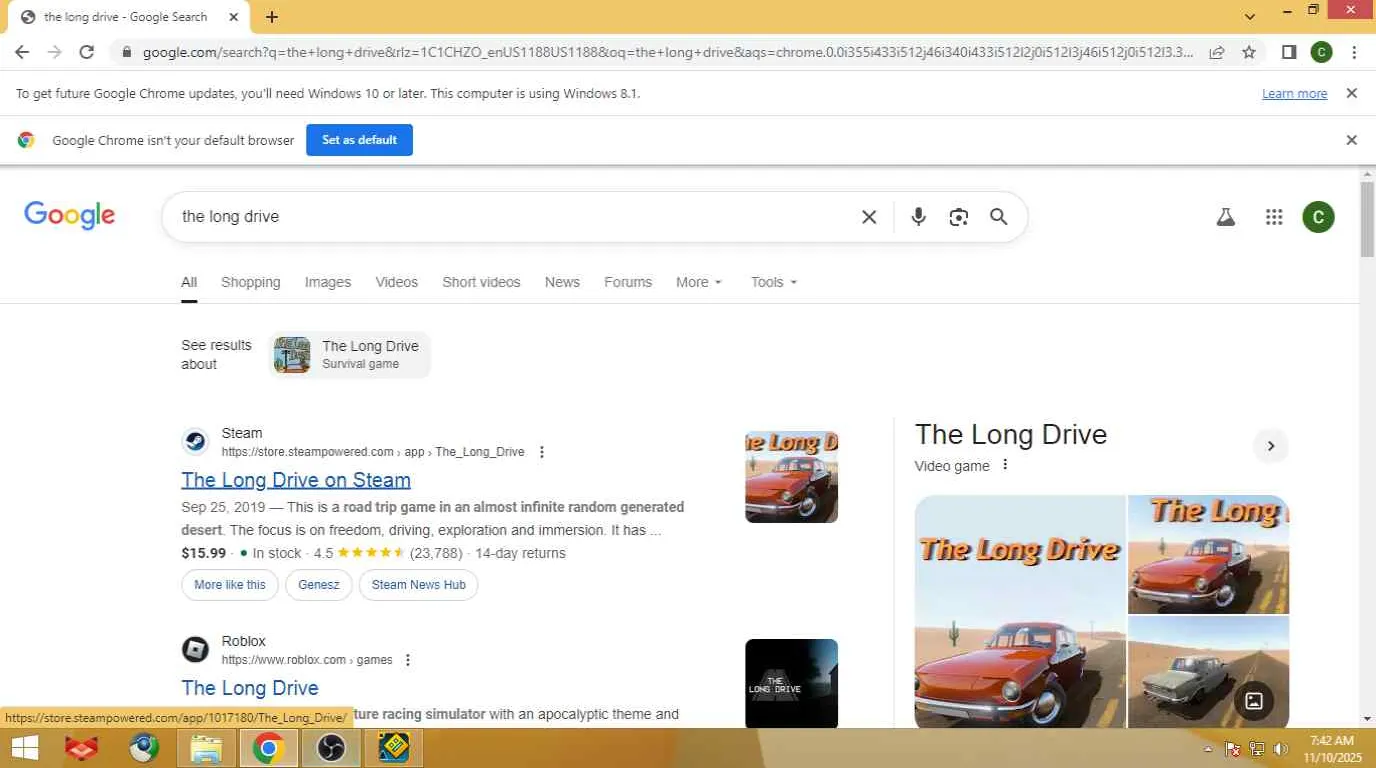This screenshot has height=768, width=1376.
Task: Open the Chrome three-dot menu
Action: pyautogui.click(x=1354, y=52)
